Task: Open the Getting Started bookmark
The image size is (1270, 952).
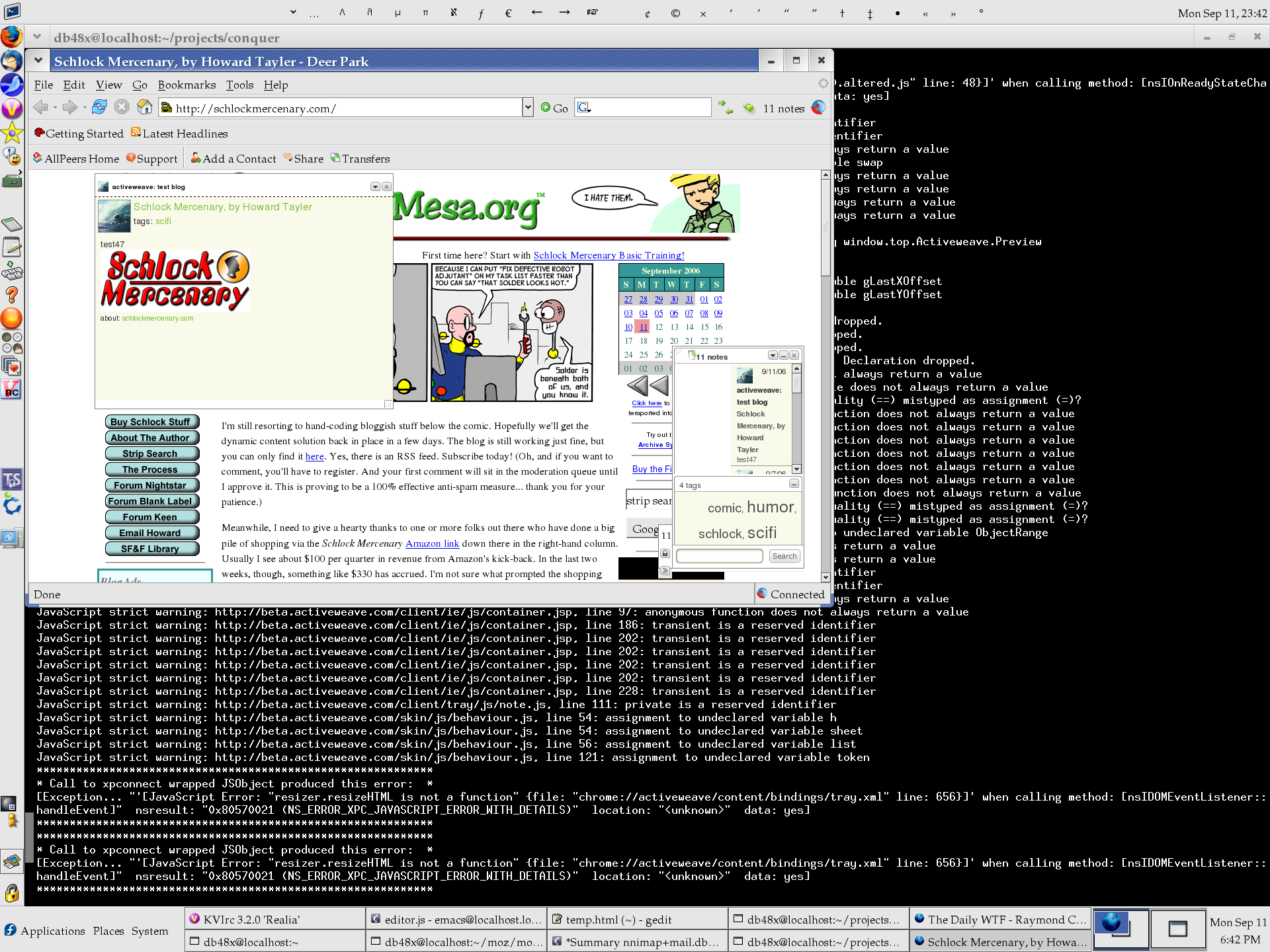Action: 79,134
